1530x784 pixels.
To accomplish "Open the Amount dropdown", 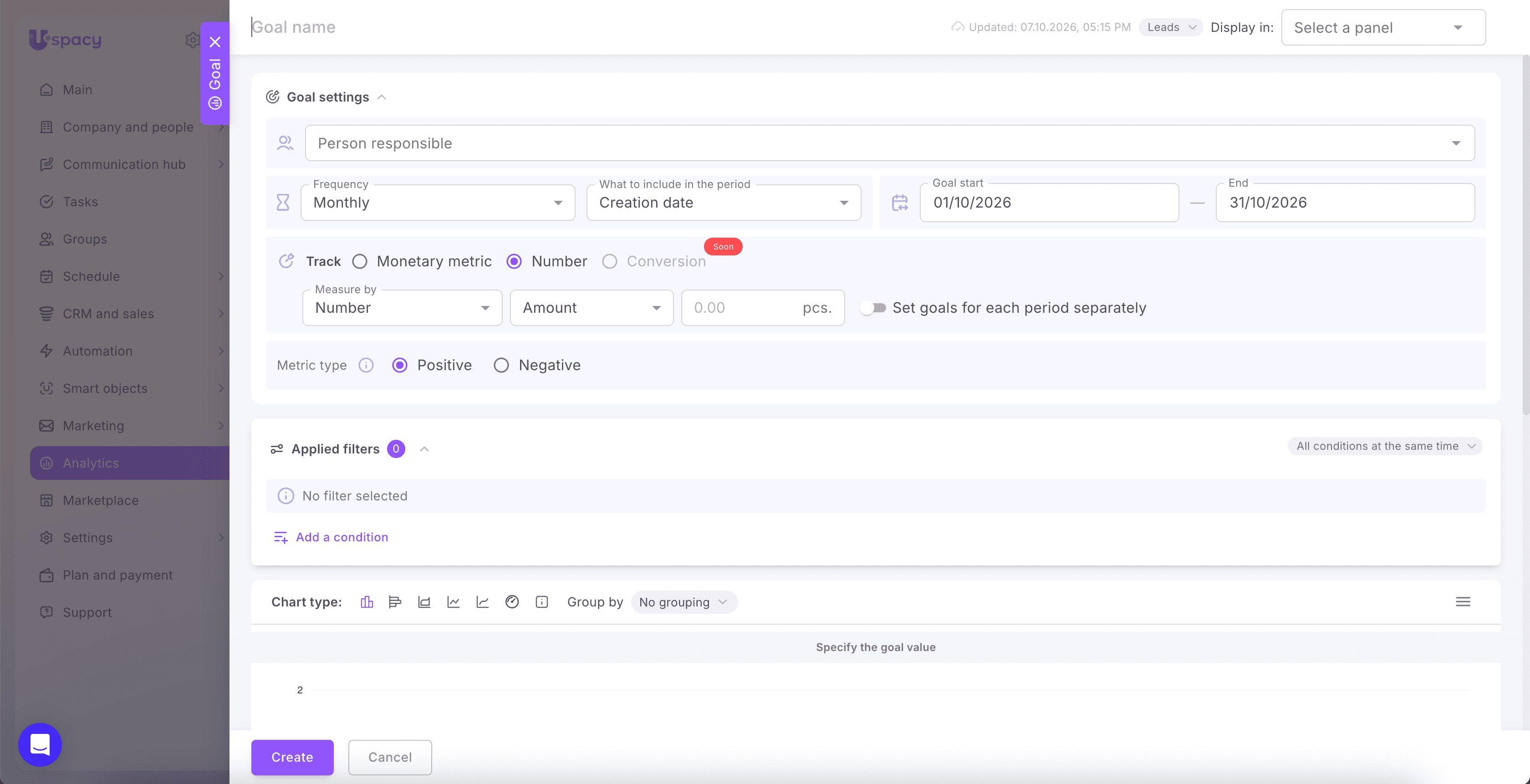I will click(x=592, y=308).
